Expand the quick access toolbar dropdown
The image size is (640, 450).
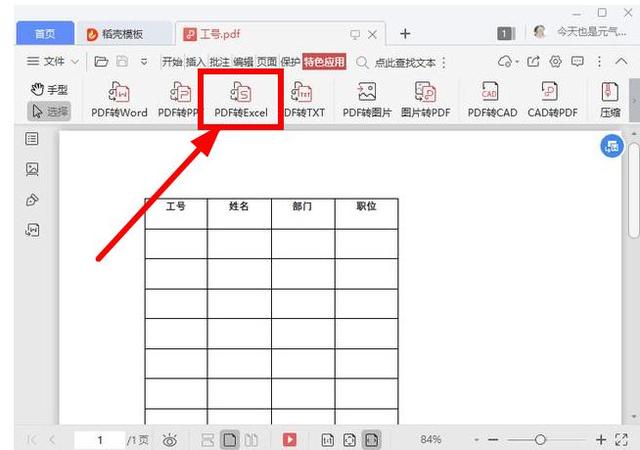click(144, 62)
